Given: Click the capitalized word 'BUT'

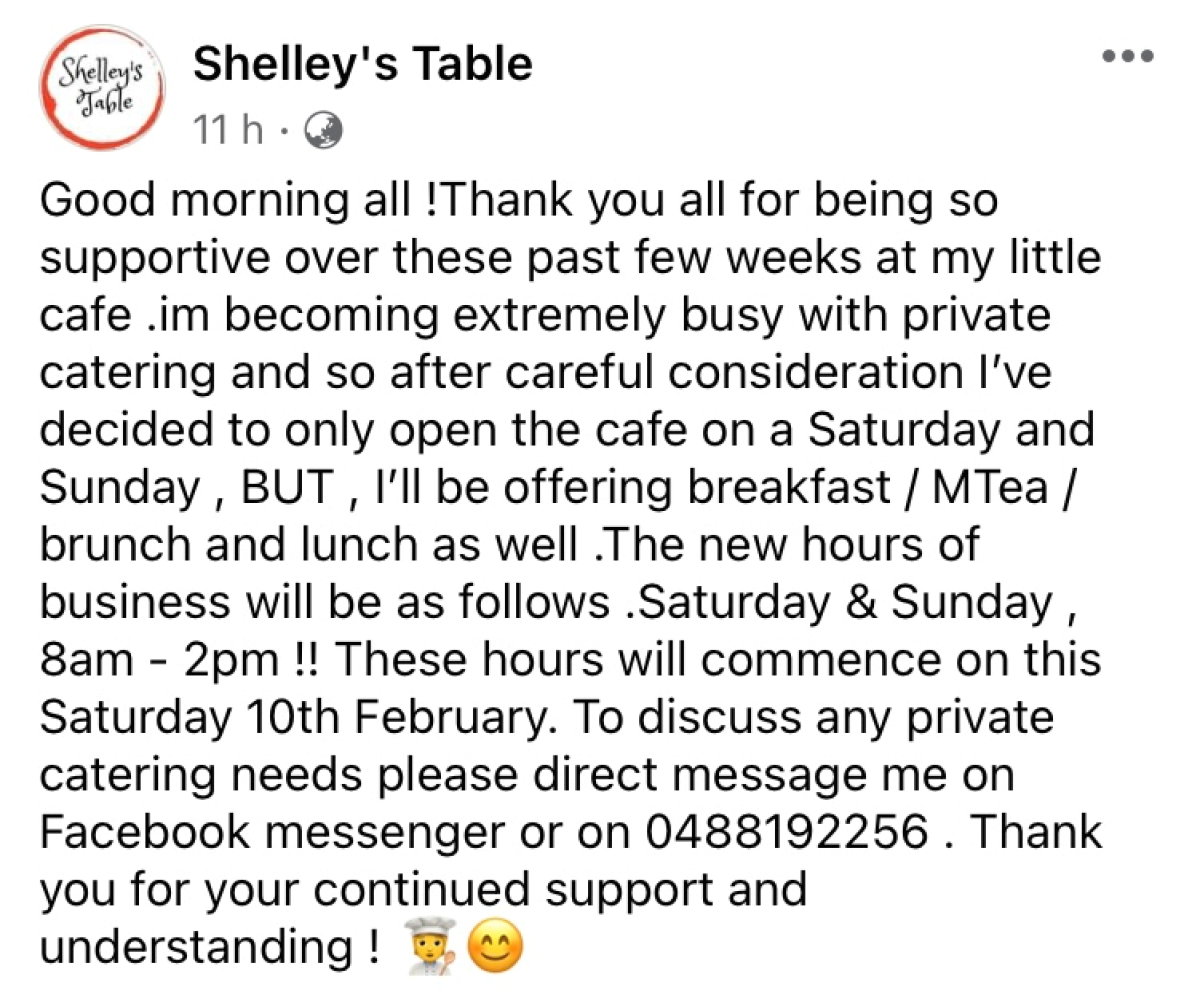Looking at the screenshot, I should point(287,490).
